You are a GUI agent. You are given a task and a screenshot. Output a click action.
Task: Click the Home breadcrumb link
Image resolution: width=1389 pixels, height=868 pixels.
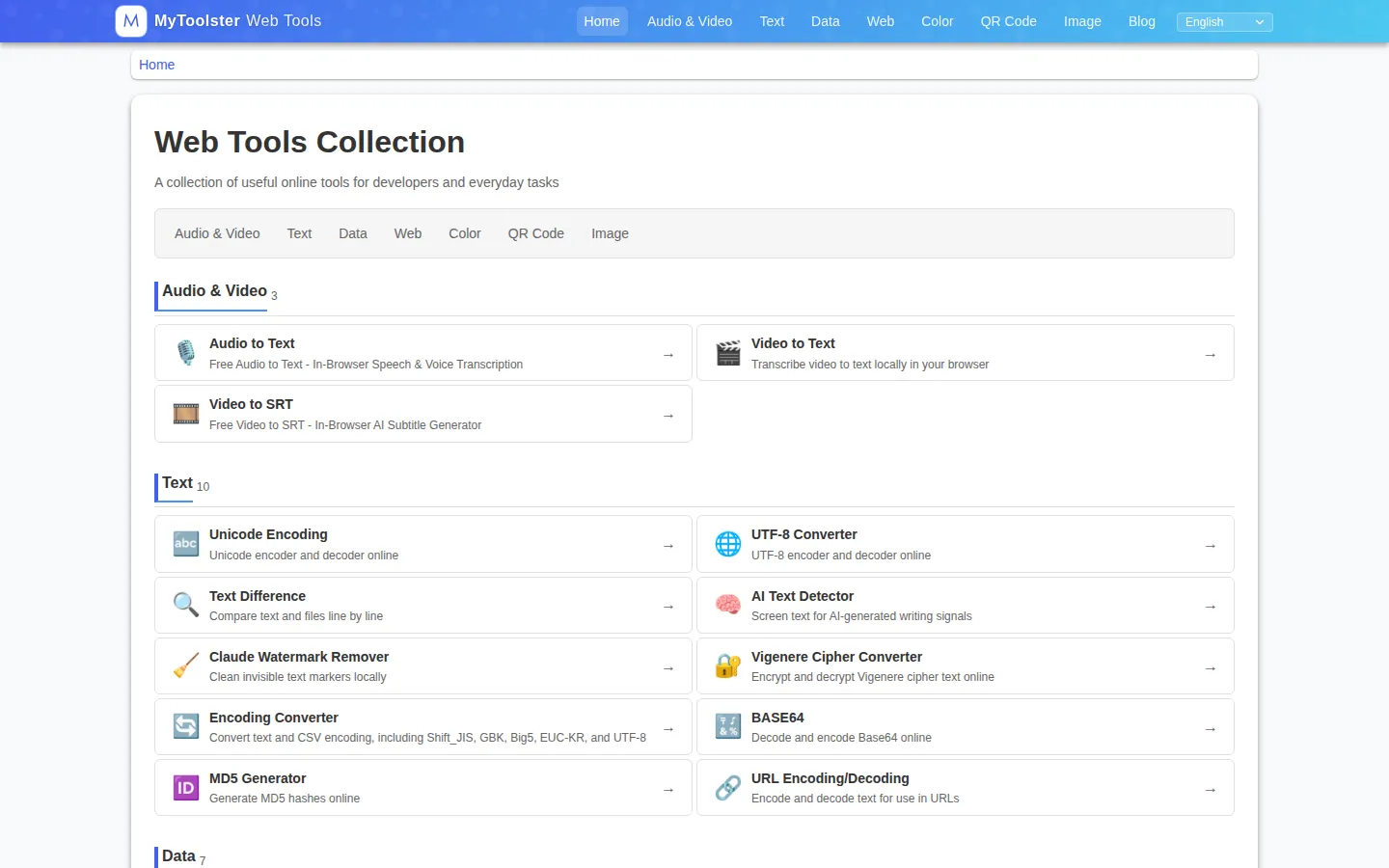(x=156, y=65)
